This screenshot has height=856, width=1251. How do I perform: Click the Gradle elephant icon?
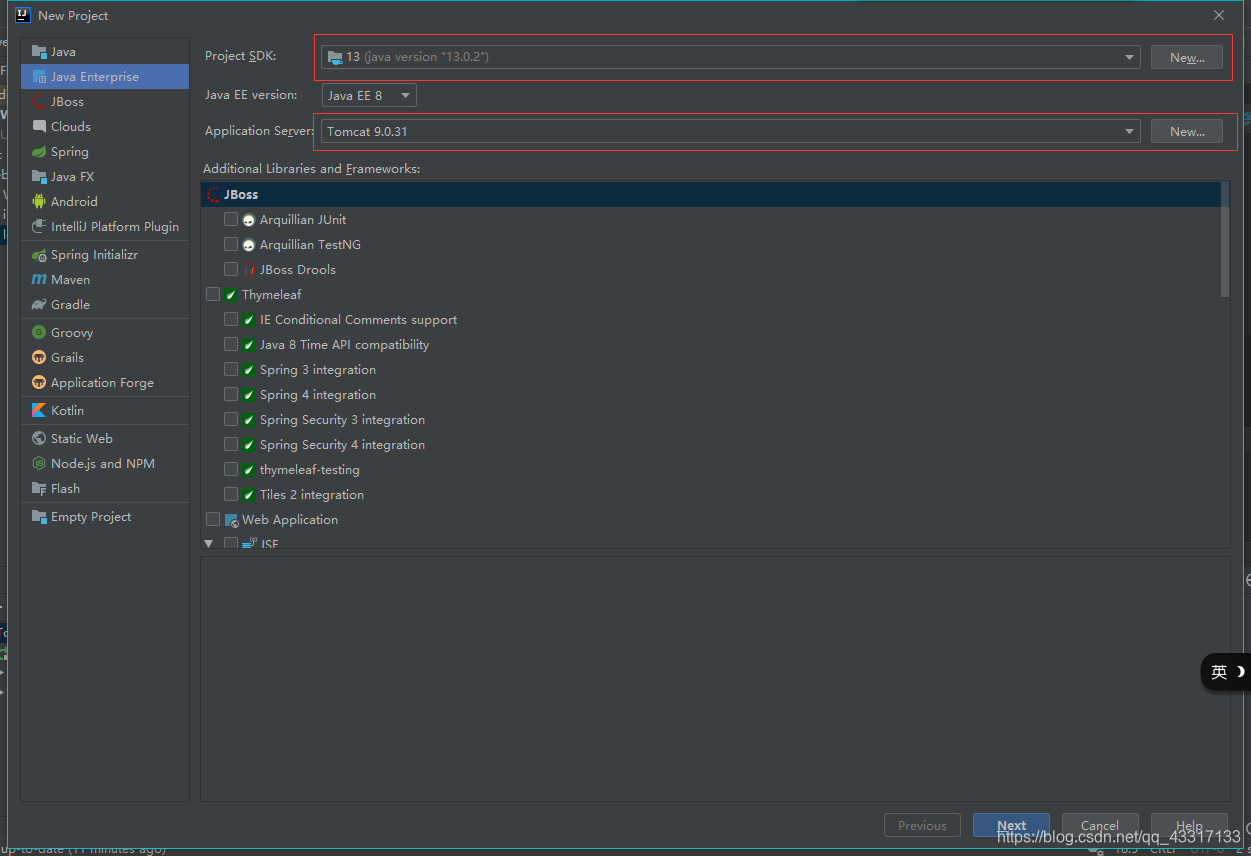(39, 305)
